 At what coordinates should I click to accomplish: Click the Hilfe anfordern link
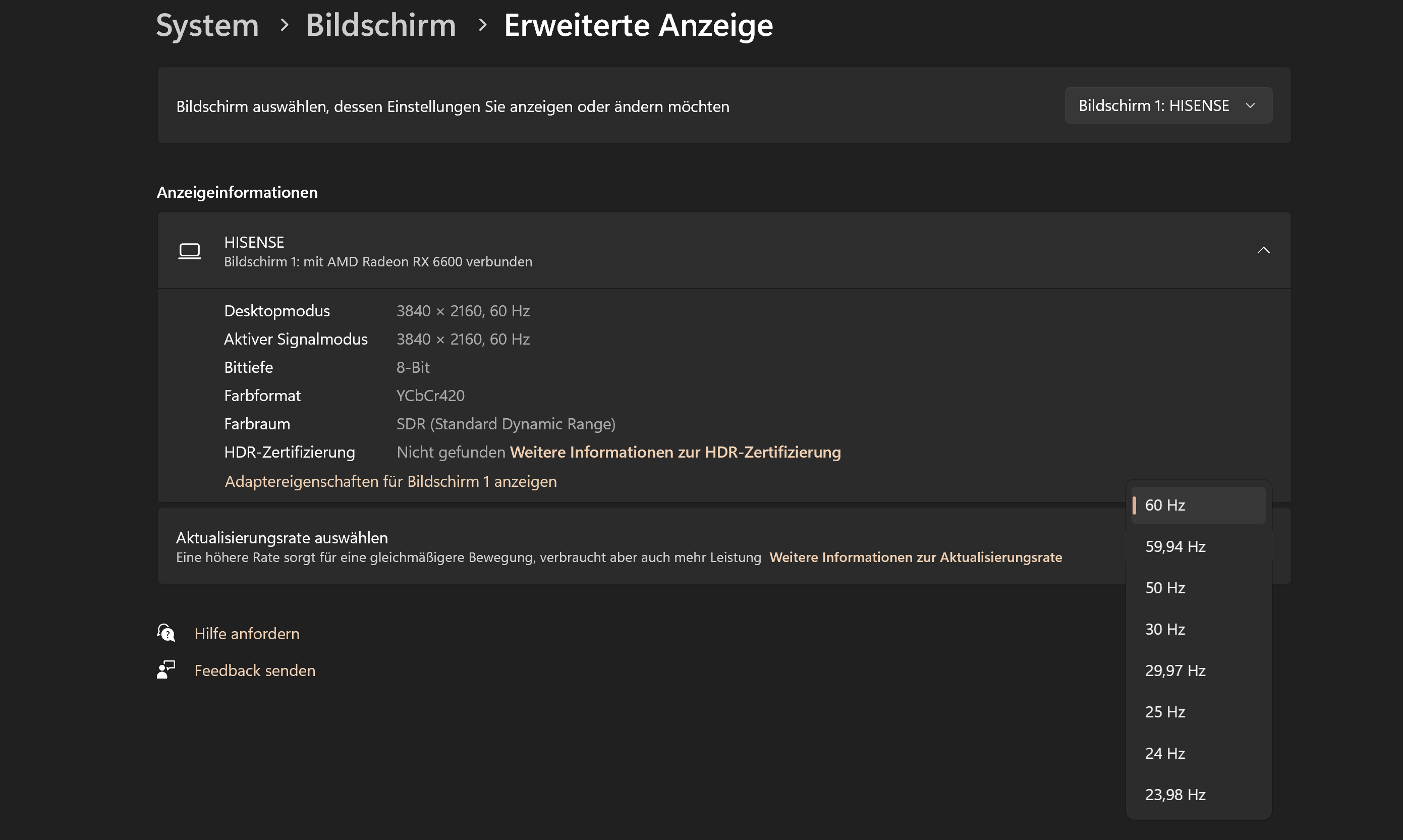(x=247, y=633)
